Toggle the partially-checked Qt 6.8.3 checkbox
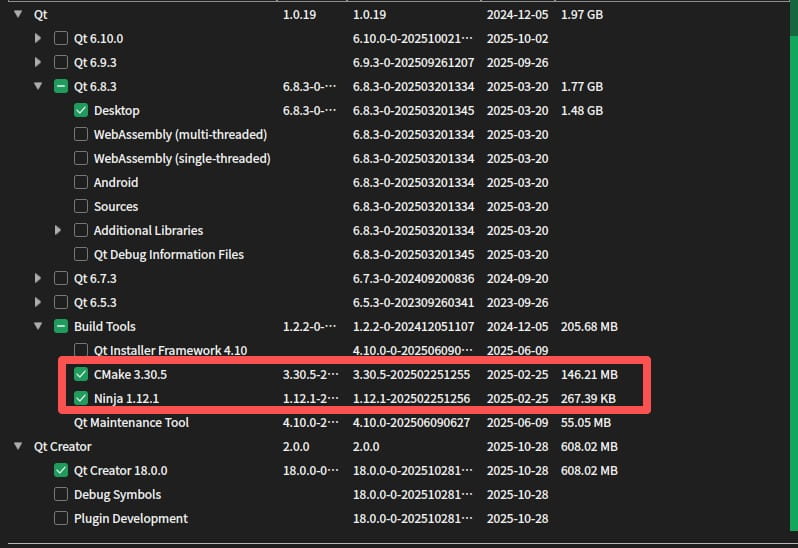 (61, 86)
